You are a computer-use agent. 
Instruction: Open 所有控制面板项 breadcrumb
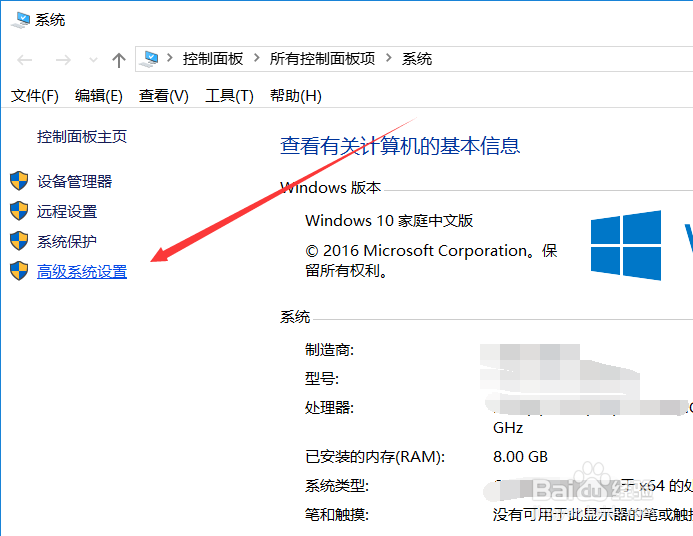pos(322,59)
